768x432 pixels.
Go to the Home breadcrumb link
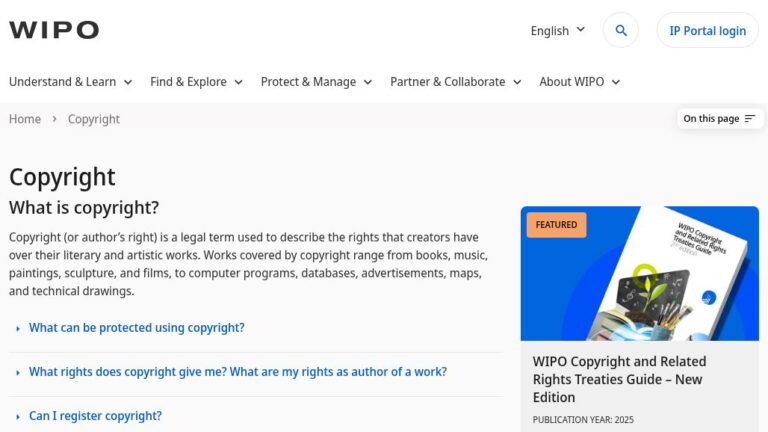25,119
